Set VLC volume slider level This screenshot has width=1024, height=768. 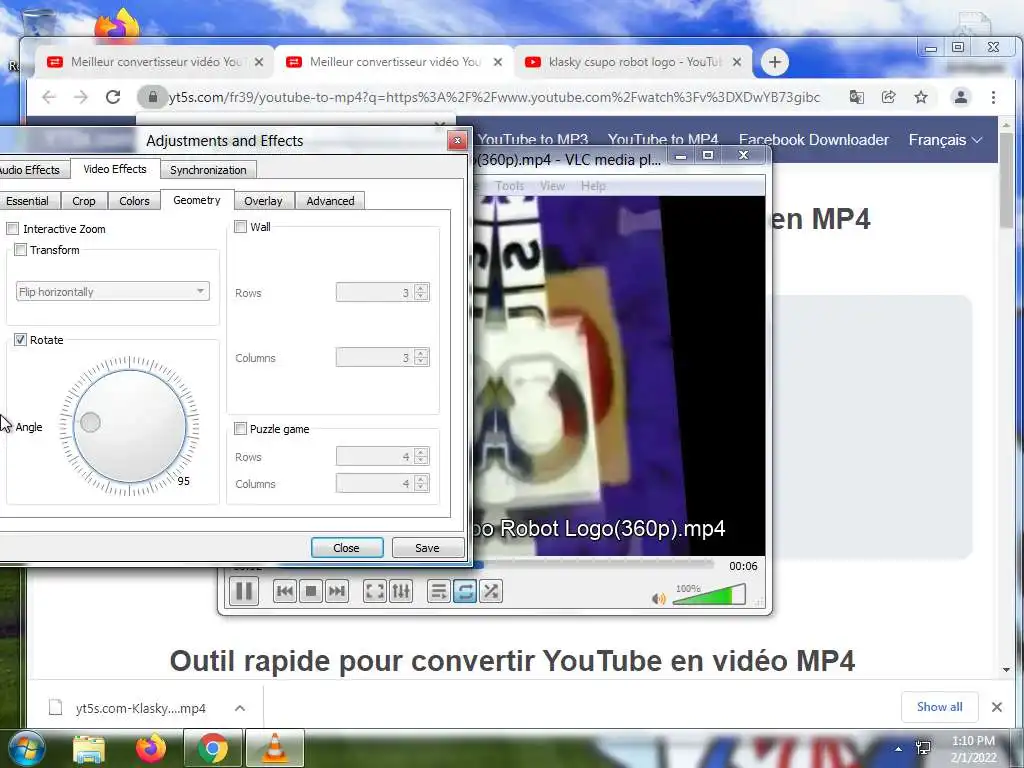(709, 595)
